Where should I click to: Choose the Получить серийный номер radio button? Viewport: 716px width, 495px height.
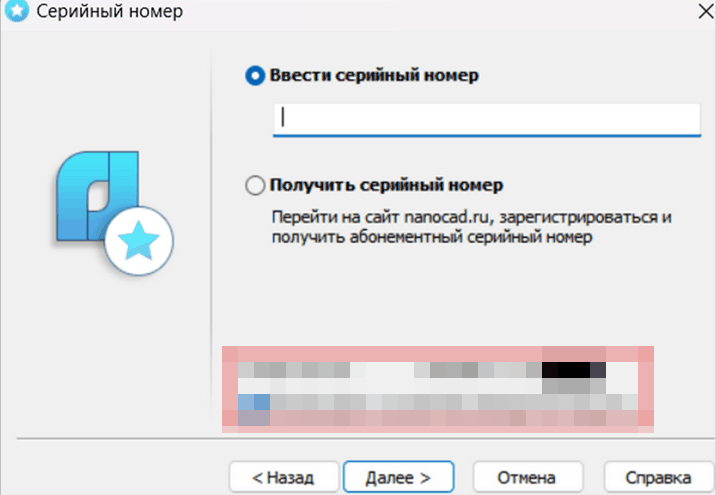(255, 186)
